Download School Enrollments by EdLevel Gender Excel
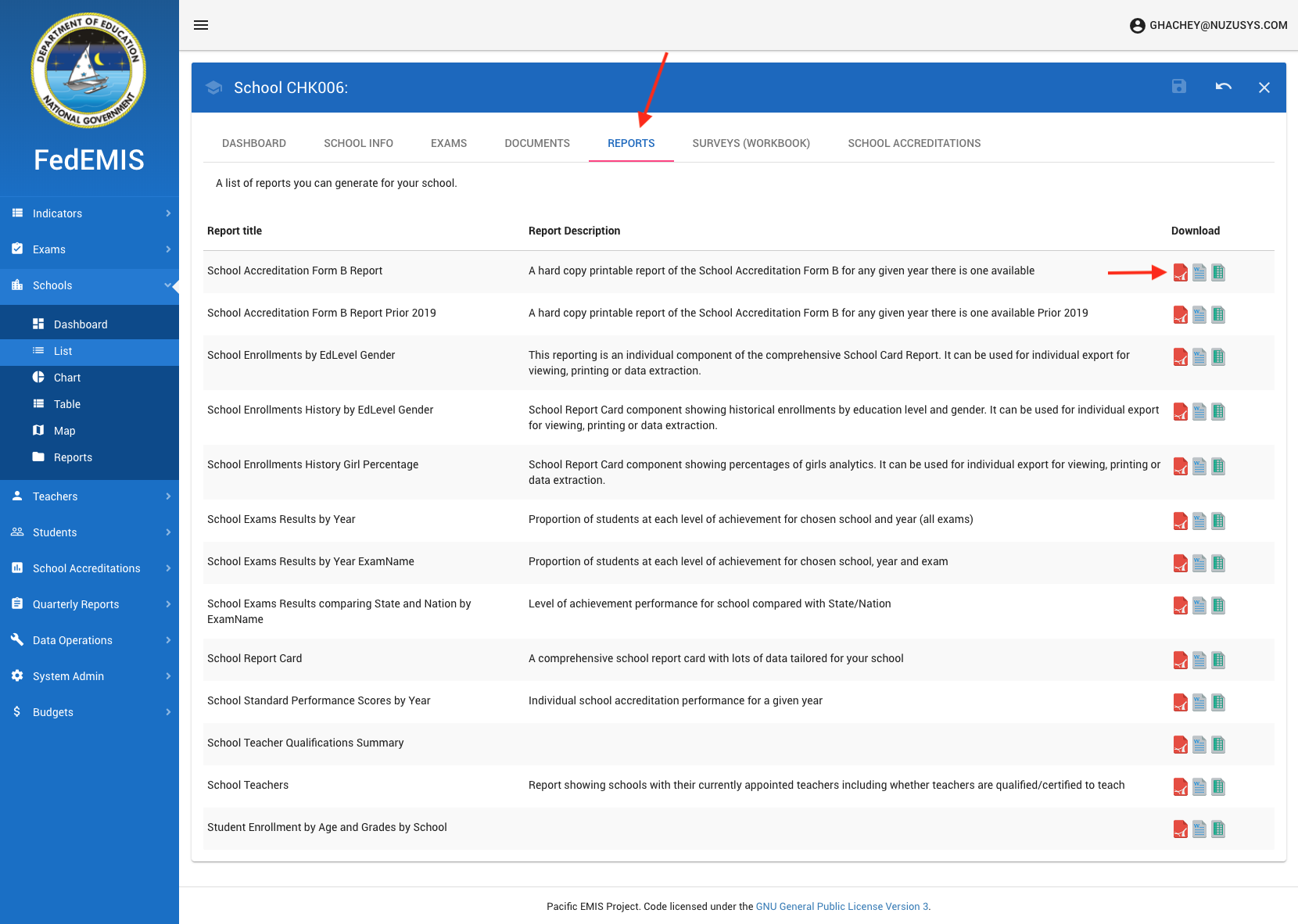 [1217, 356]
